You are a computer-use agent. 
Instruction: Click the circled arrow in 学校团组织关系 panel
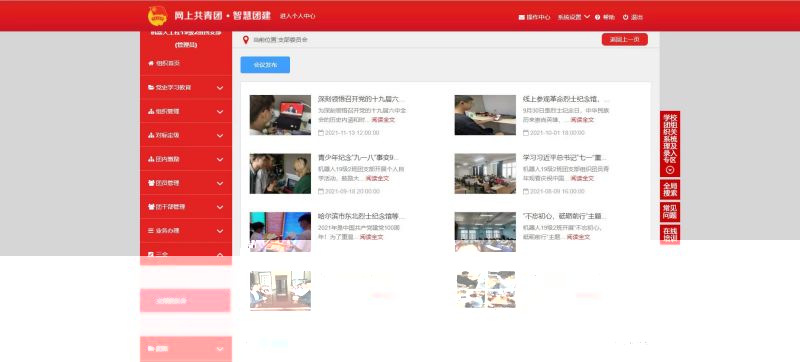click(670, 170)
